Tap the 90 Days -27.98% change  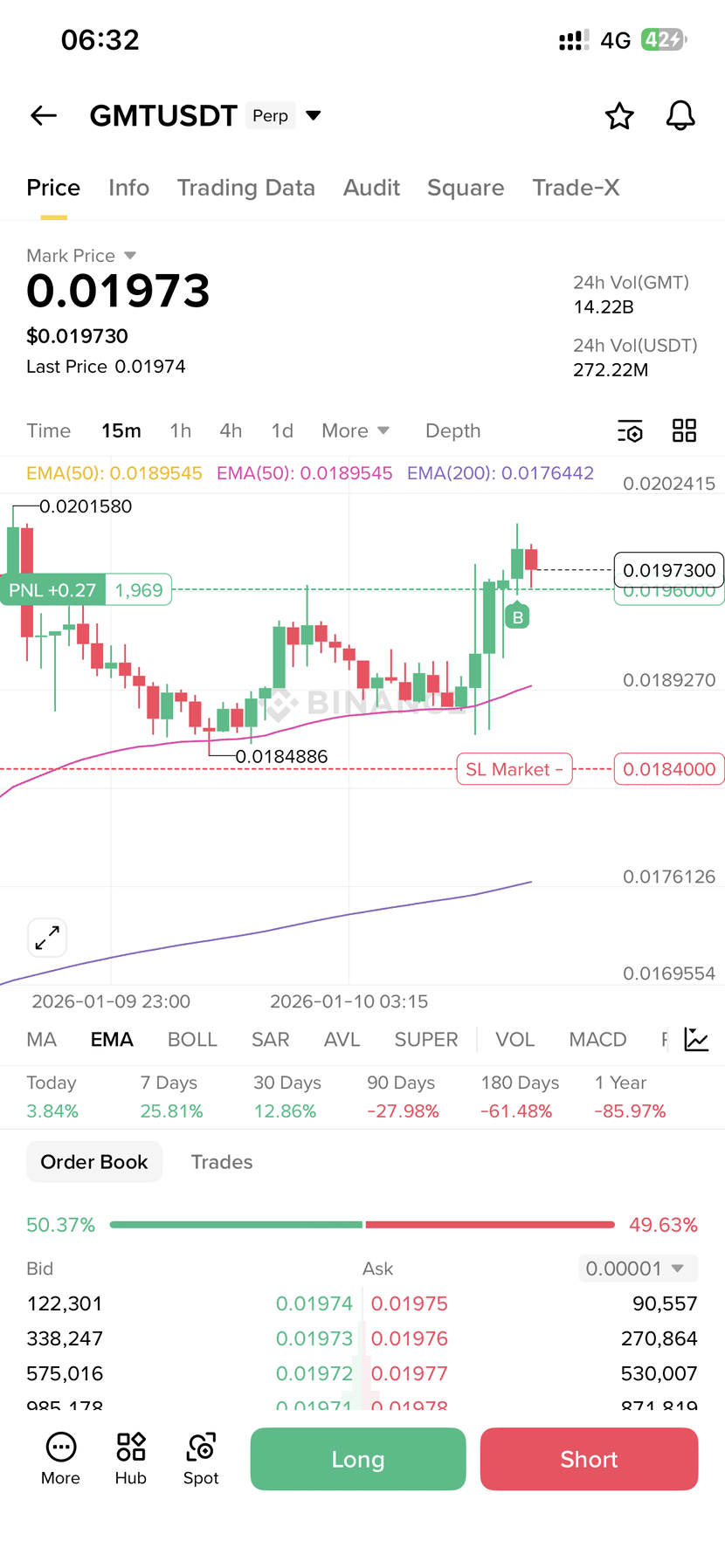(x=403, y=1097)
